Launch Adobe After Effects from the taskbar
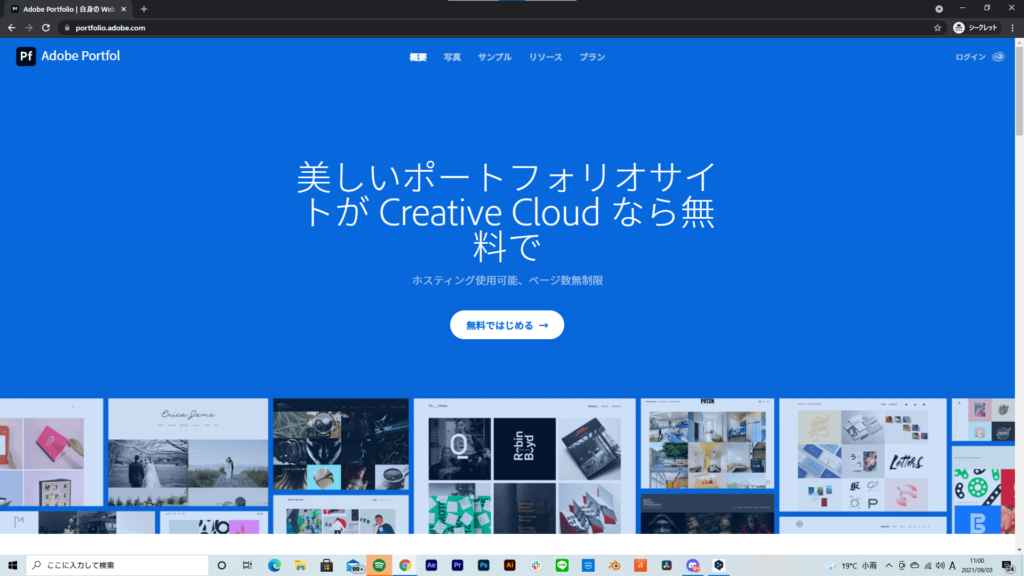Viewport: 1024px width, 576px height. [x=431, y=566]
